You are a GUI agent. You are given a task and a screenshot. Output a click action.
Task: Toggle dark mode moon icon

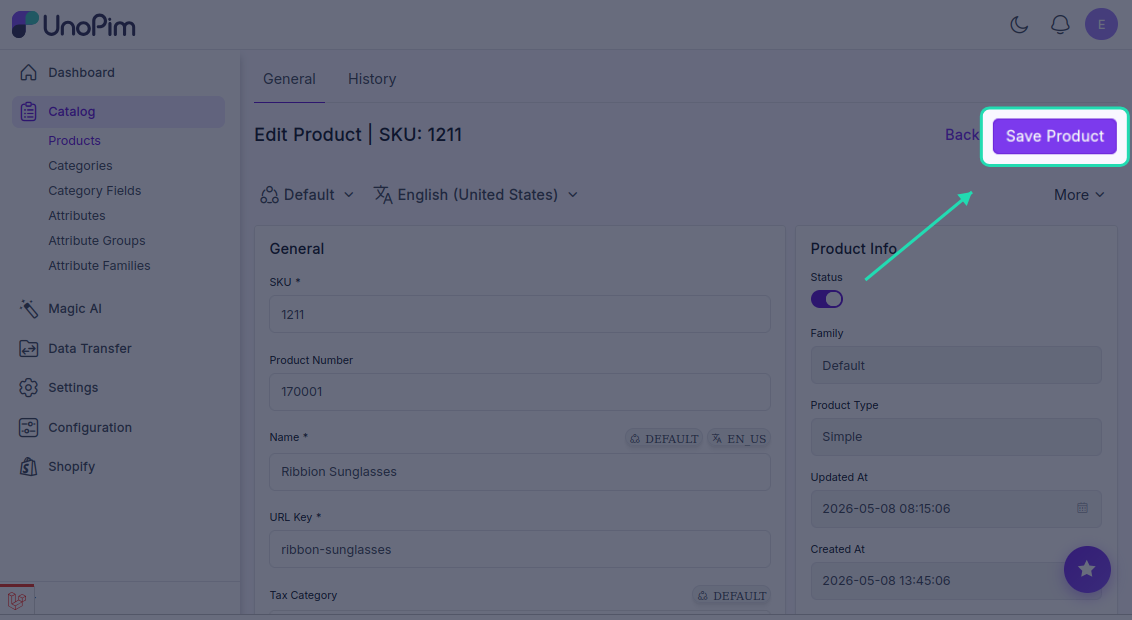pos(1019,25)
